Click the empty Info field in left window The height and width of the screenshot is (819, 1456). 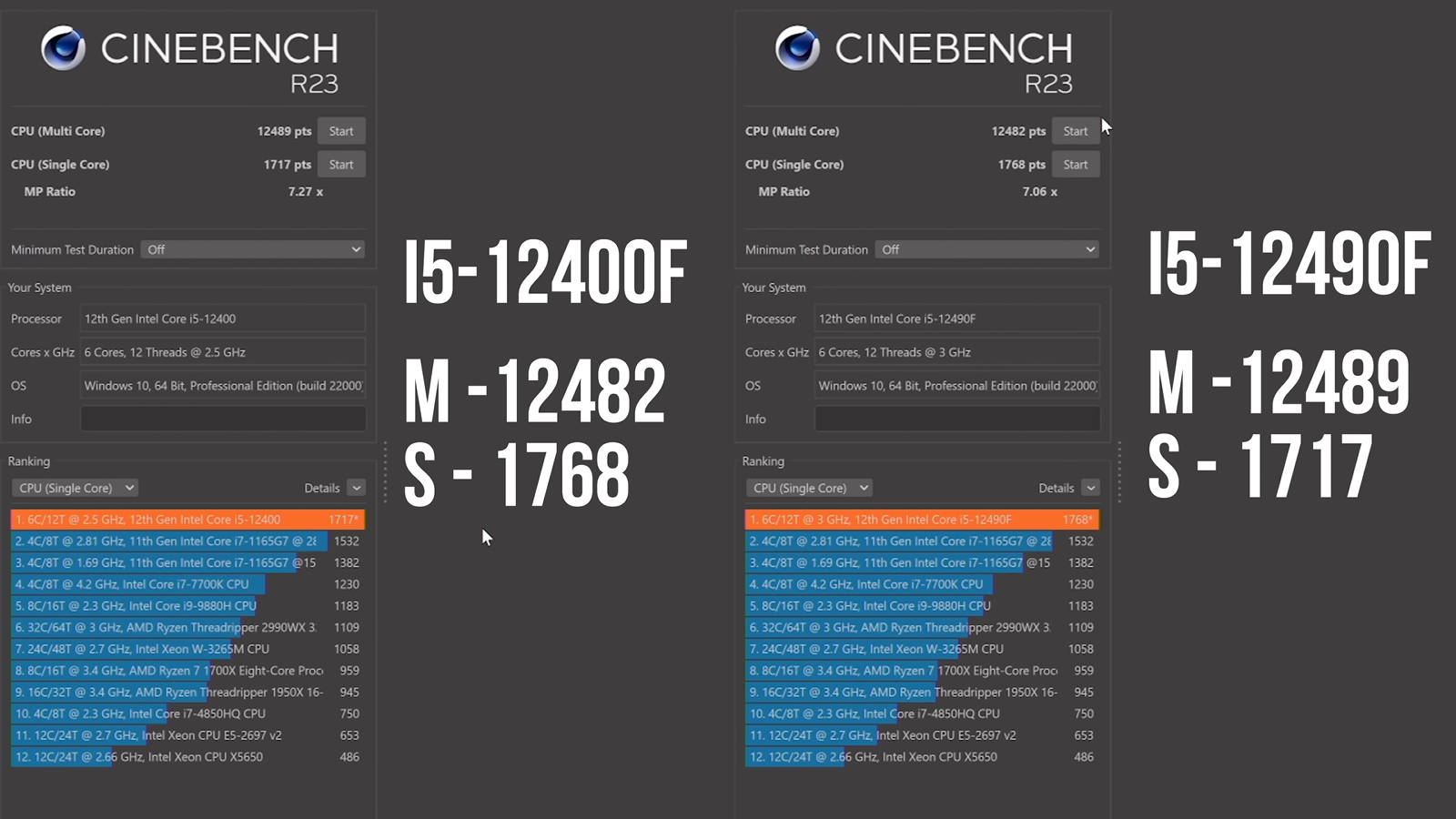tap(223, 419)
